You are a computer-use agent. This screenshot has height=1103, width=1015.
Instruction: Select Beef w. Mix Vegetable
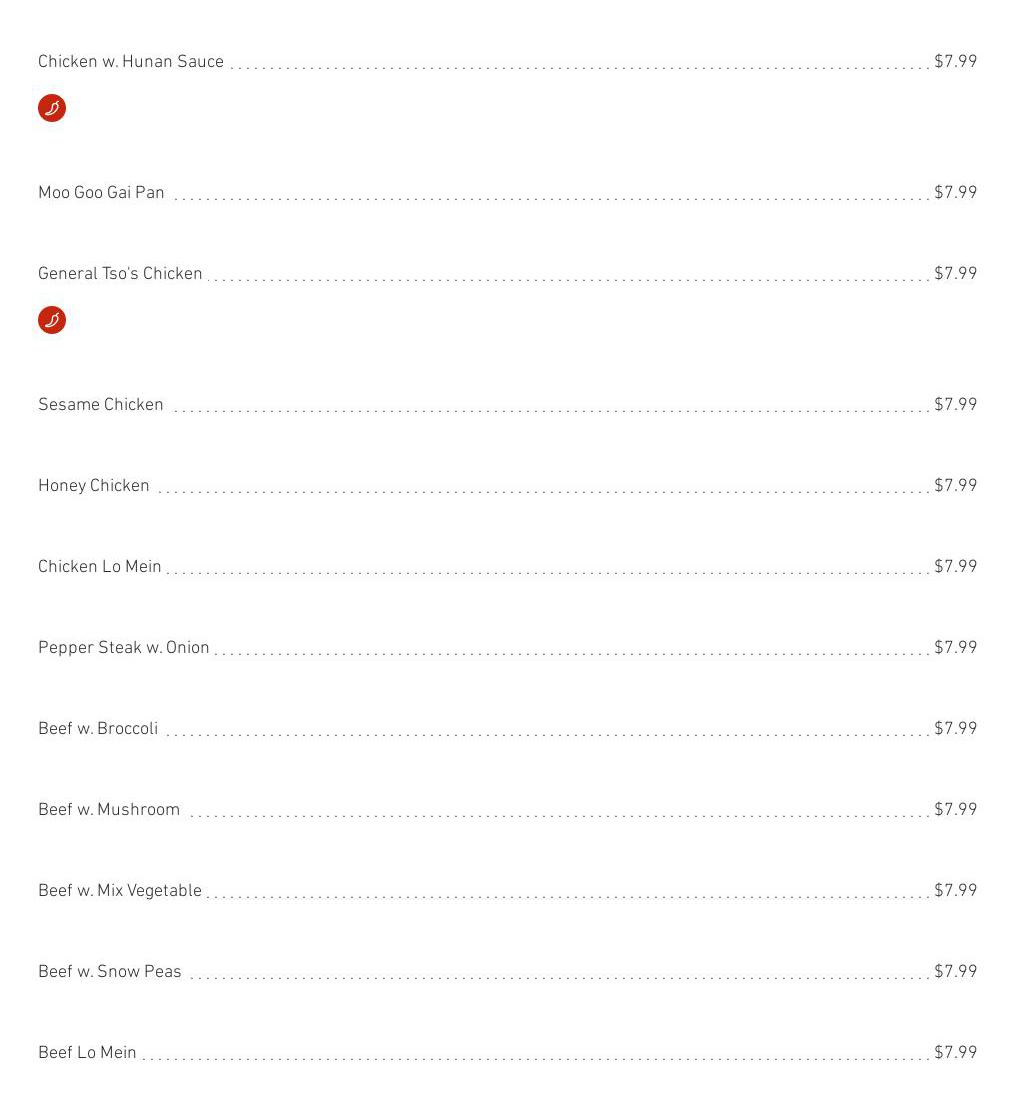[120, 891]
